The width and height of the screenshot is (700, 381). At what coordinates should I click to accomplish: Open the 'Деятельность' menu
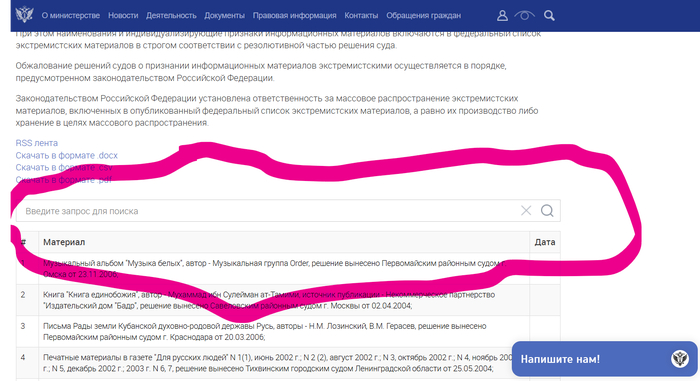pyautogui.click(x=171, y=15)
